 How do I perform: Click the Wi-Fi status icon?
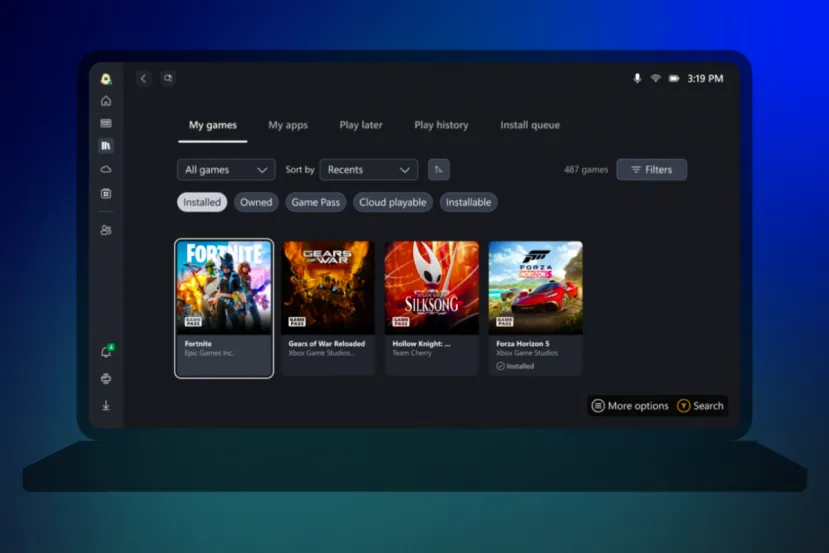655,78
